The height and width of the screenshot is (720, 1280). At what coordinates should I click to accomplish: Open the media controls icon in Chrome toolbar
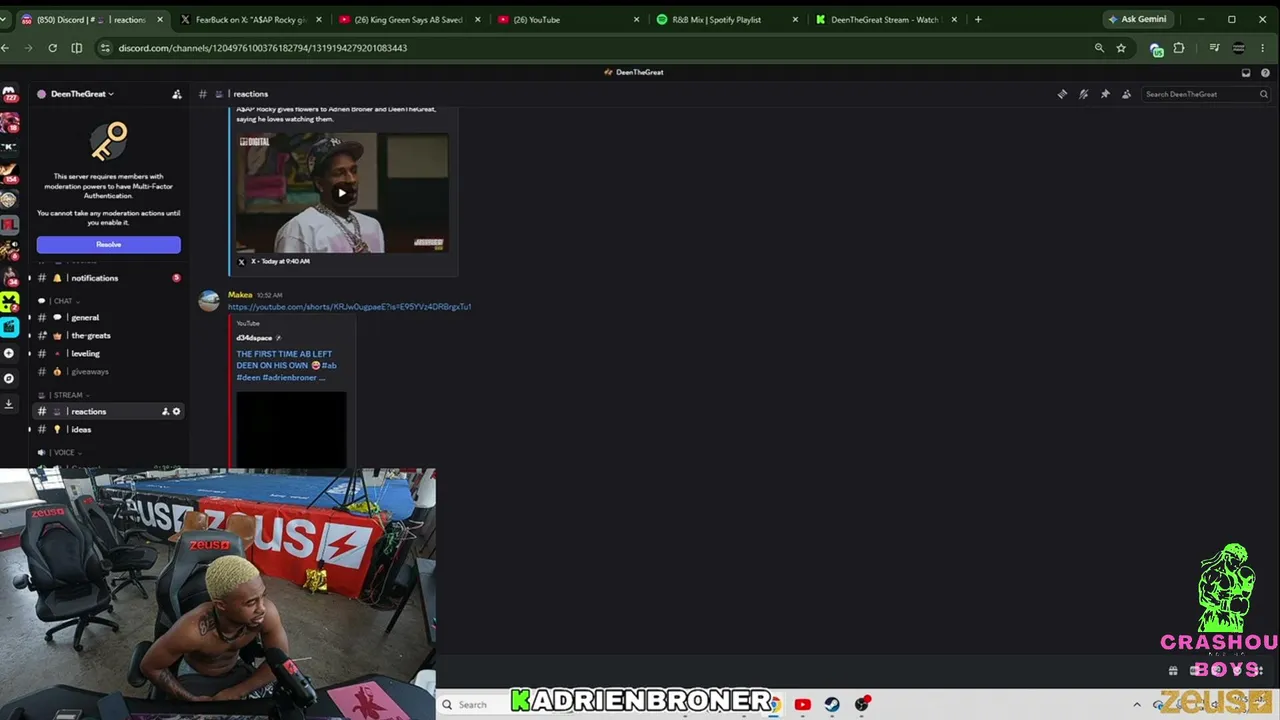(1214, 48)
